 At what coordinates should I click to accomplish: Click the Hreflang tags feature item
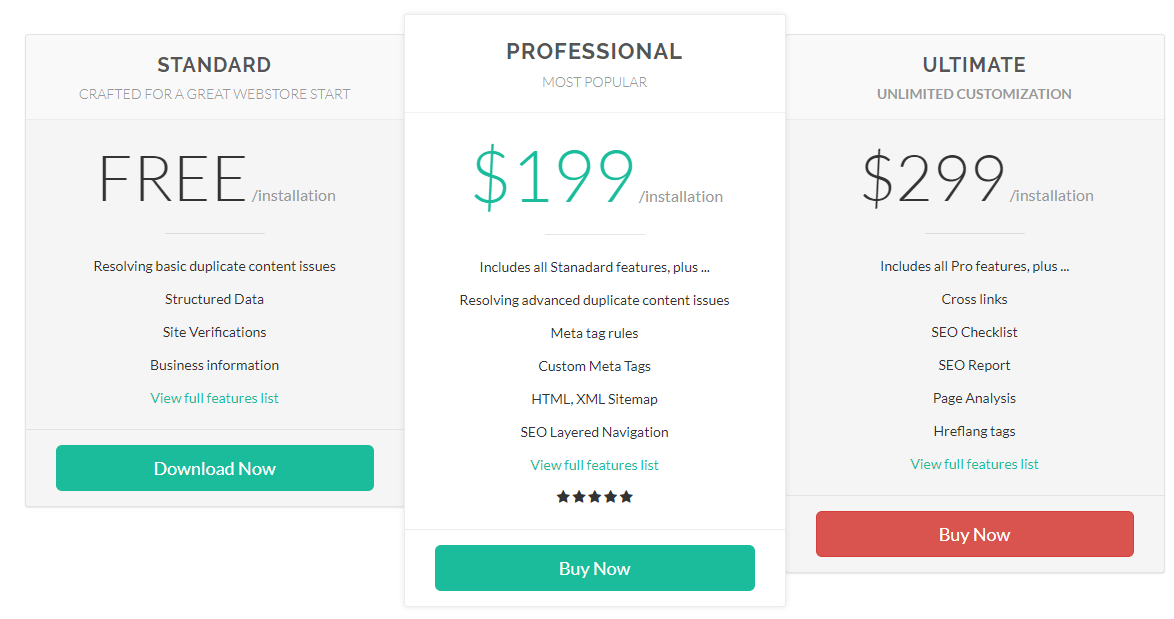pos(974,431)
